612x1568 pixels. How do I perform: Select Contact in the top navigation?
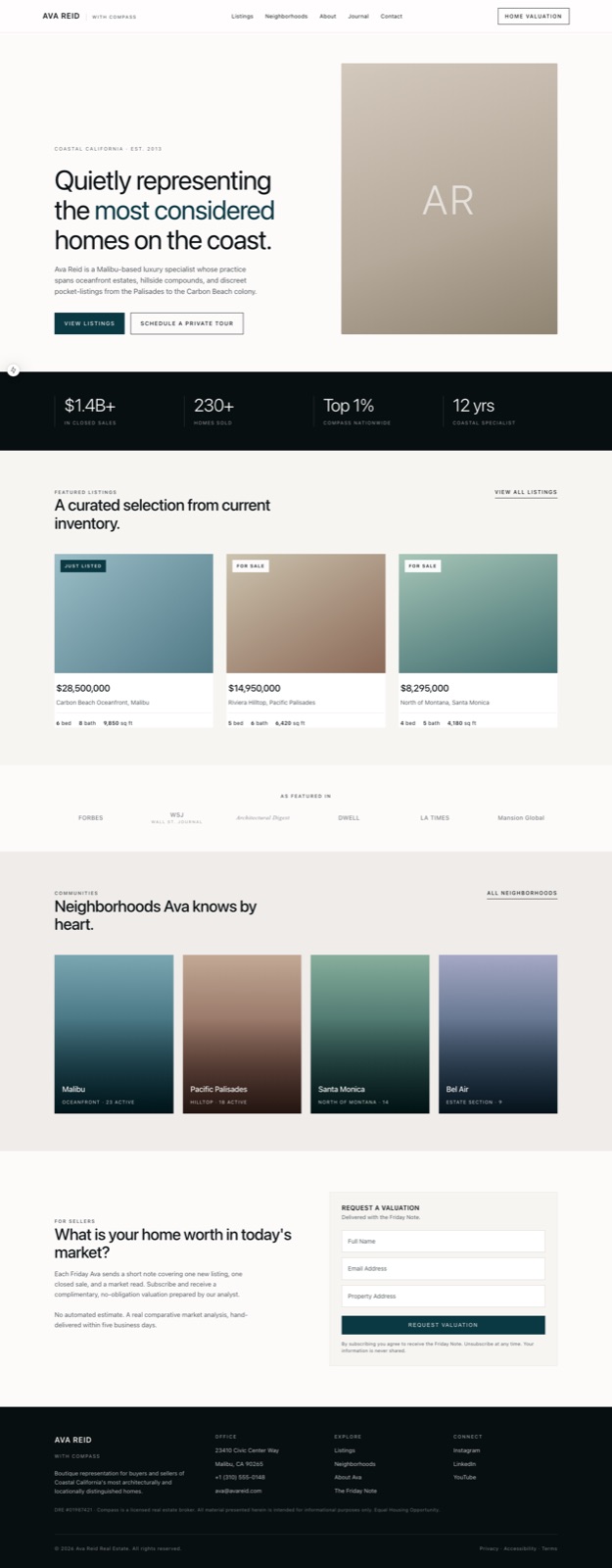392,17
